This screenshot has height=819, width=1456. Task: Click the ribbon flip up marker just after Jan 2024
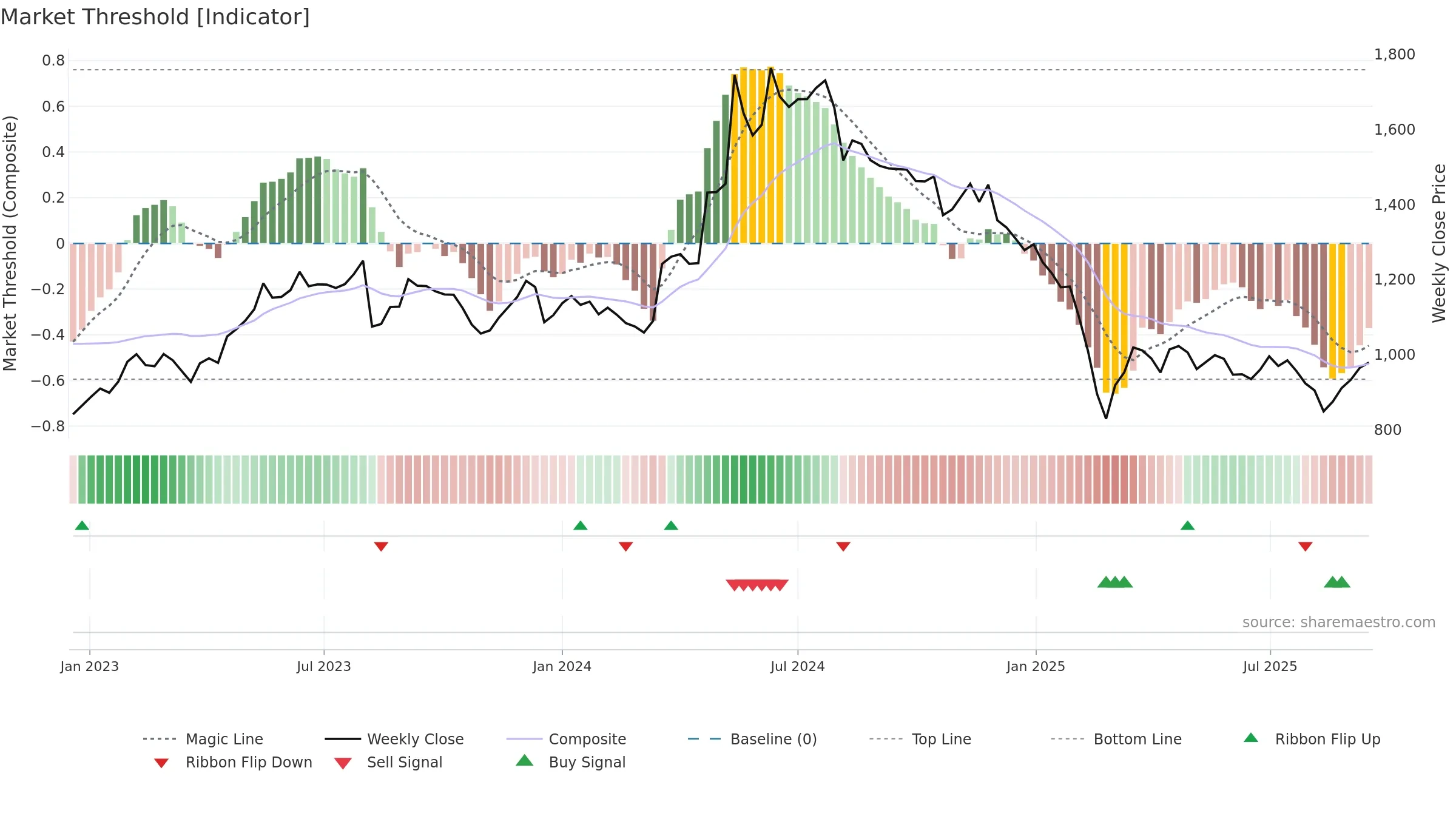coord(581,525)
